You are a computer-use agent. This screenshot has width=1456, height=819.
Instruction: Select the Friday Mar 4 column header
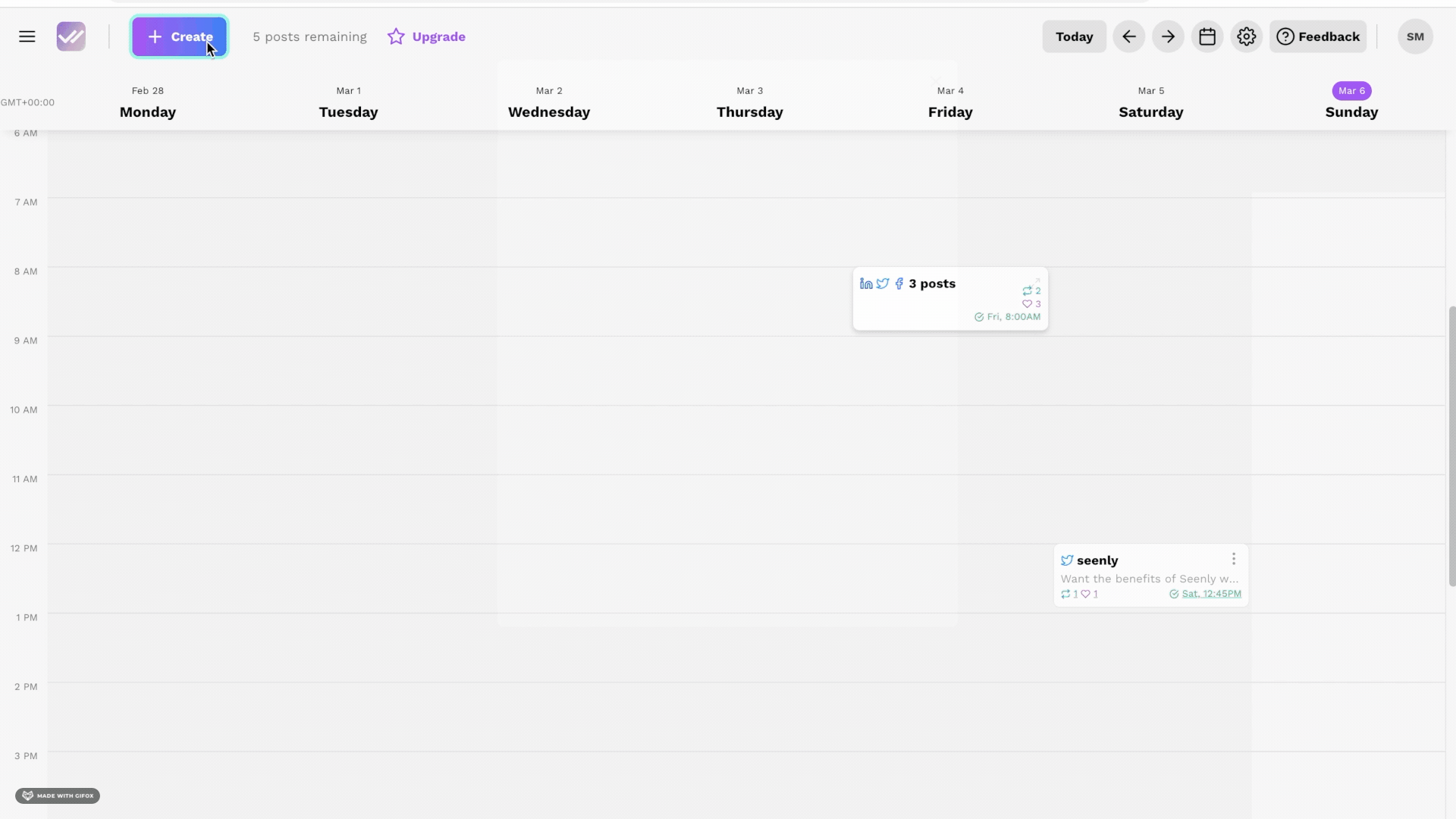point(950,102)
